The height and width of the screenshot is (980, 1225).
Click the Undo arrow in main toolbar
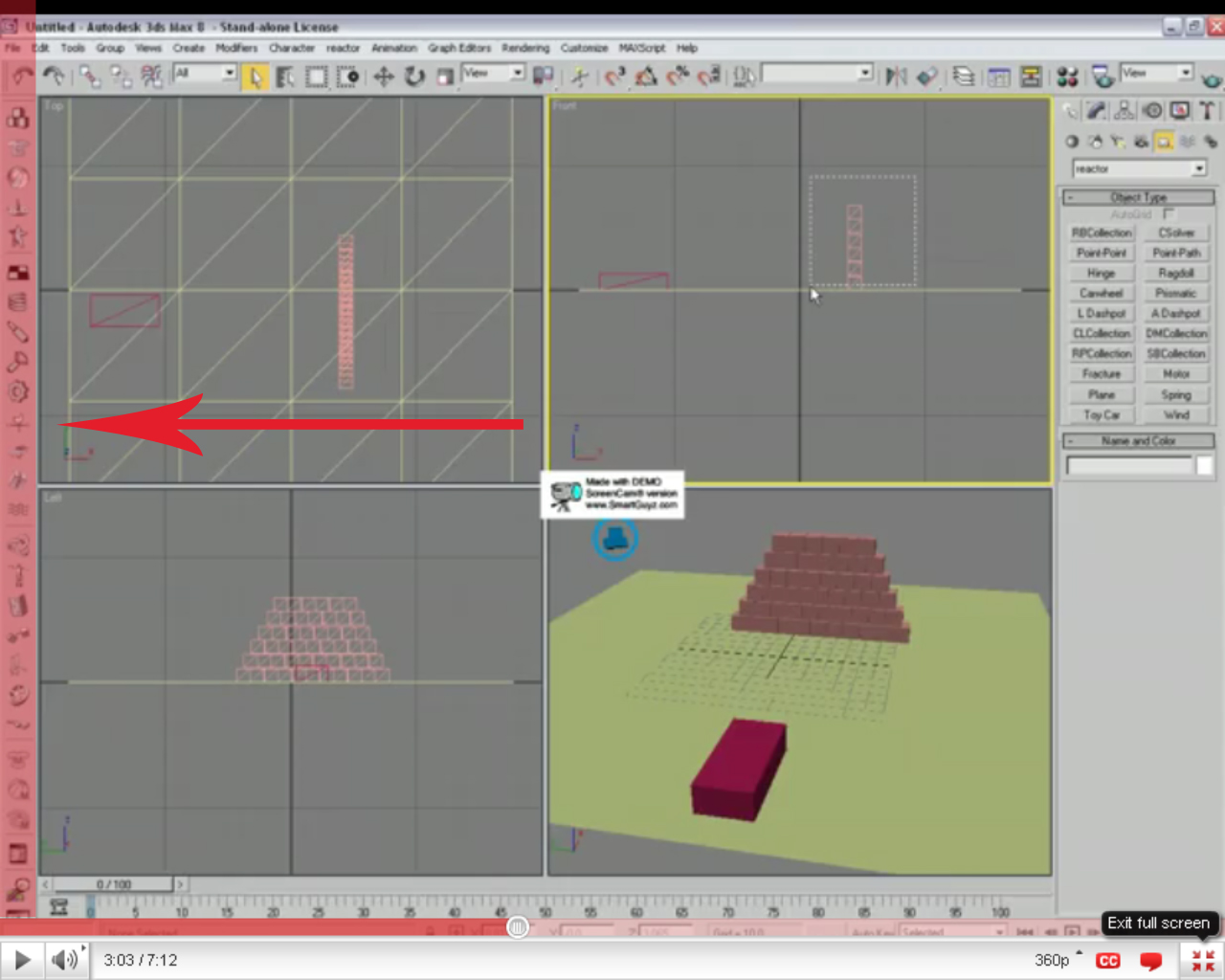(x=22, y=77)
